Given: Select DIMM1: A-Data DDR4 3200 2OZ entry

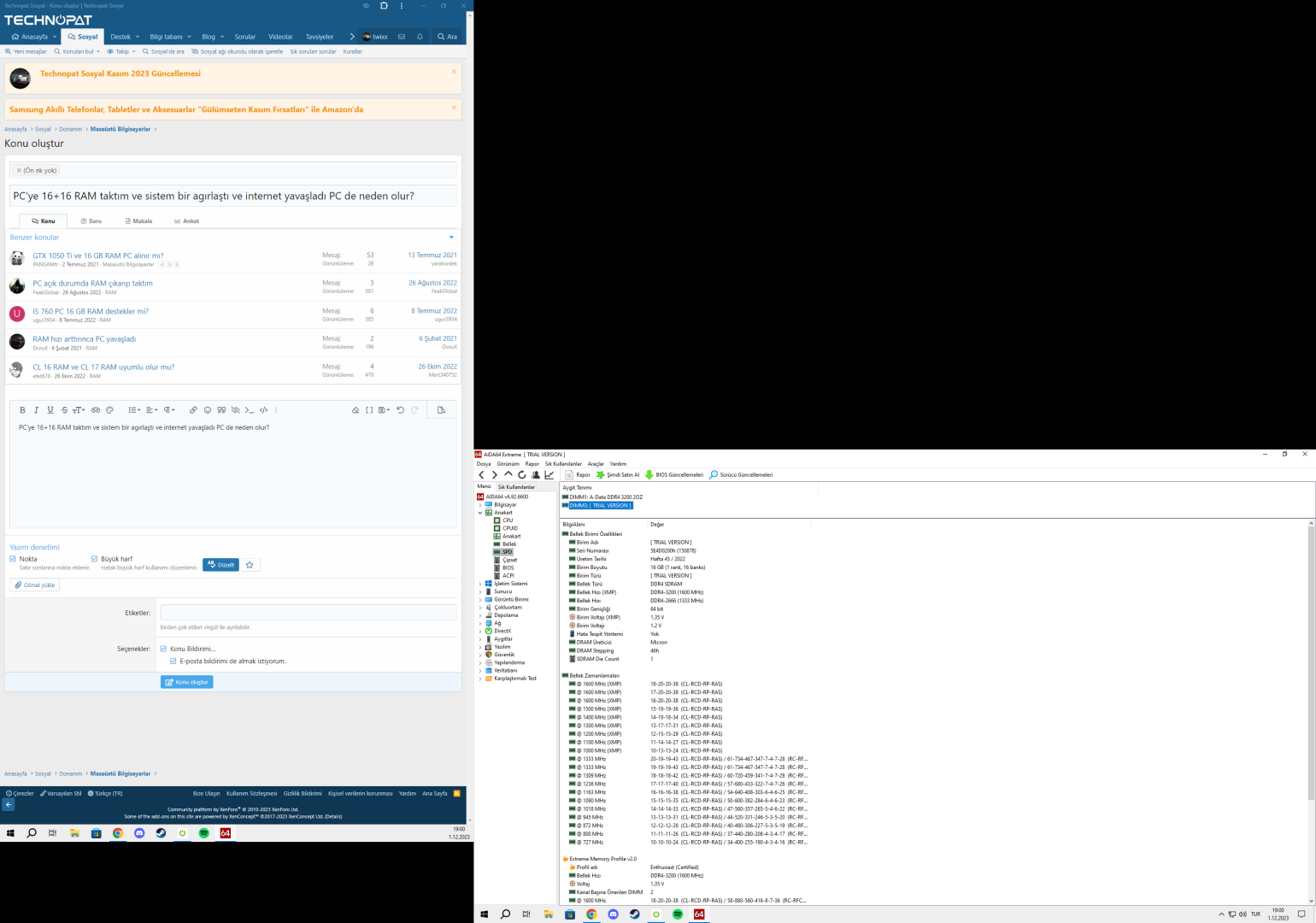Looking at the screenshot, I should tap(602, 497).
